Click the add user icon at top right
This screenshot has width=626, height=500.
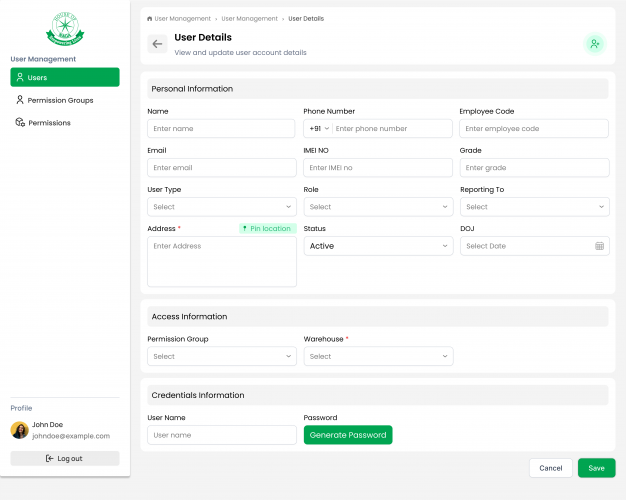(x=595, y=44)
